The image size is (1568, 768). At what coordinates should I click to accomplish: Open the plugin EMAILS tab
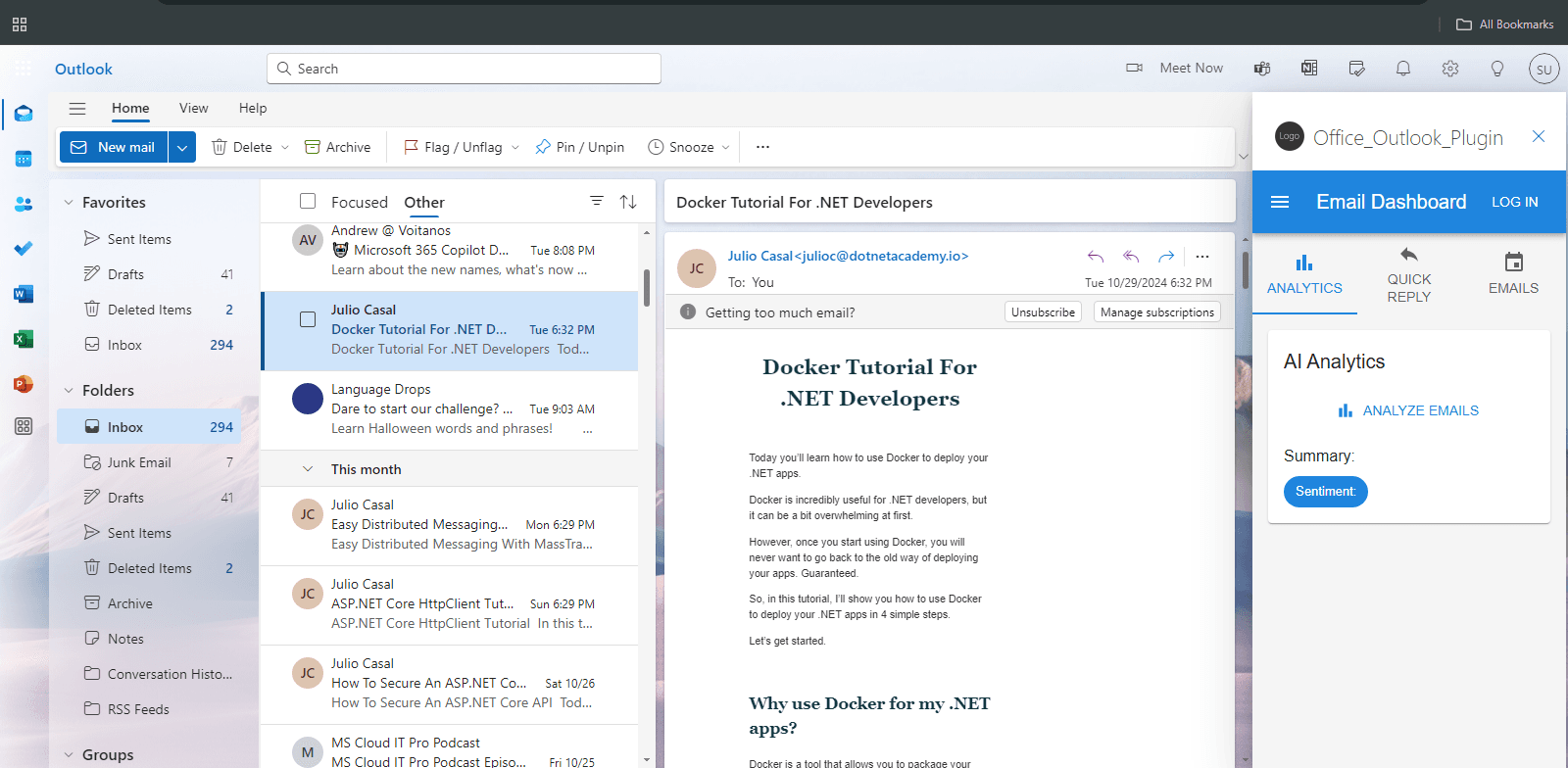pos(1513,274)
